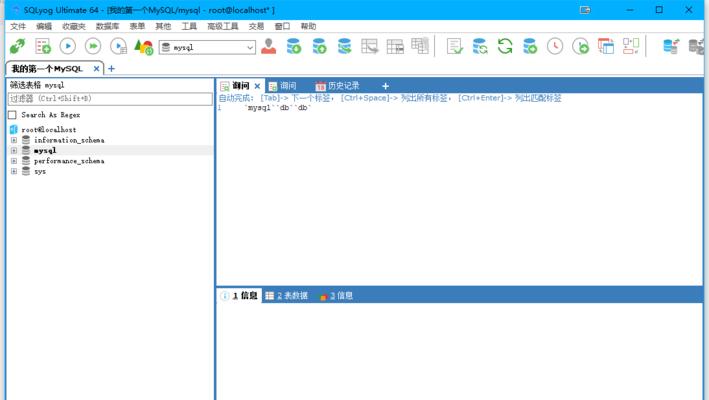The image size is (709, 400).
Task: Open the 工具 menu
Action: pos(189,26)
